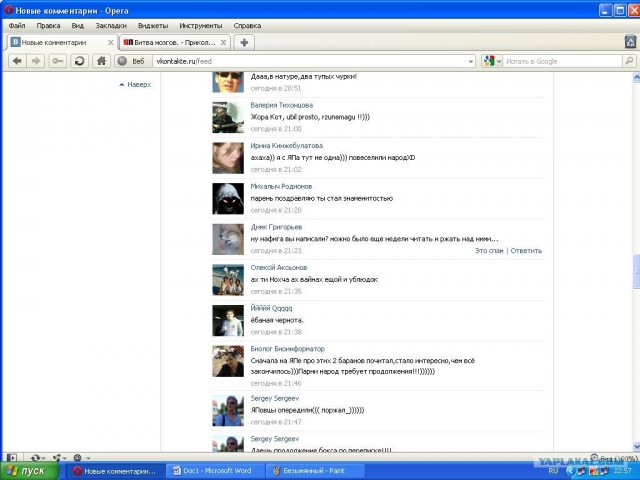This screenshot has width=640, height=480.
Task: Go to Home via house icon
Action: tap(100, 61)
